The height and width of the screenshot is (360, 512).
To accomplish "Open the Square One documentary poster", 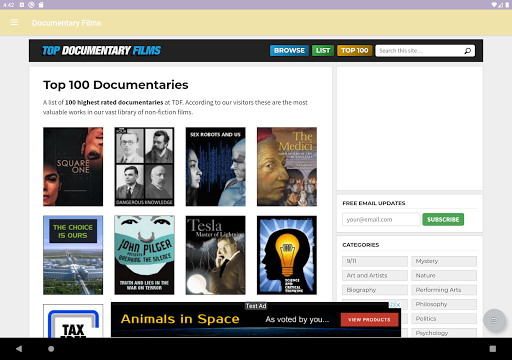I will (x=73, y=167).
